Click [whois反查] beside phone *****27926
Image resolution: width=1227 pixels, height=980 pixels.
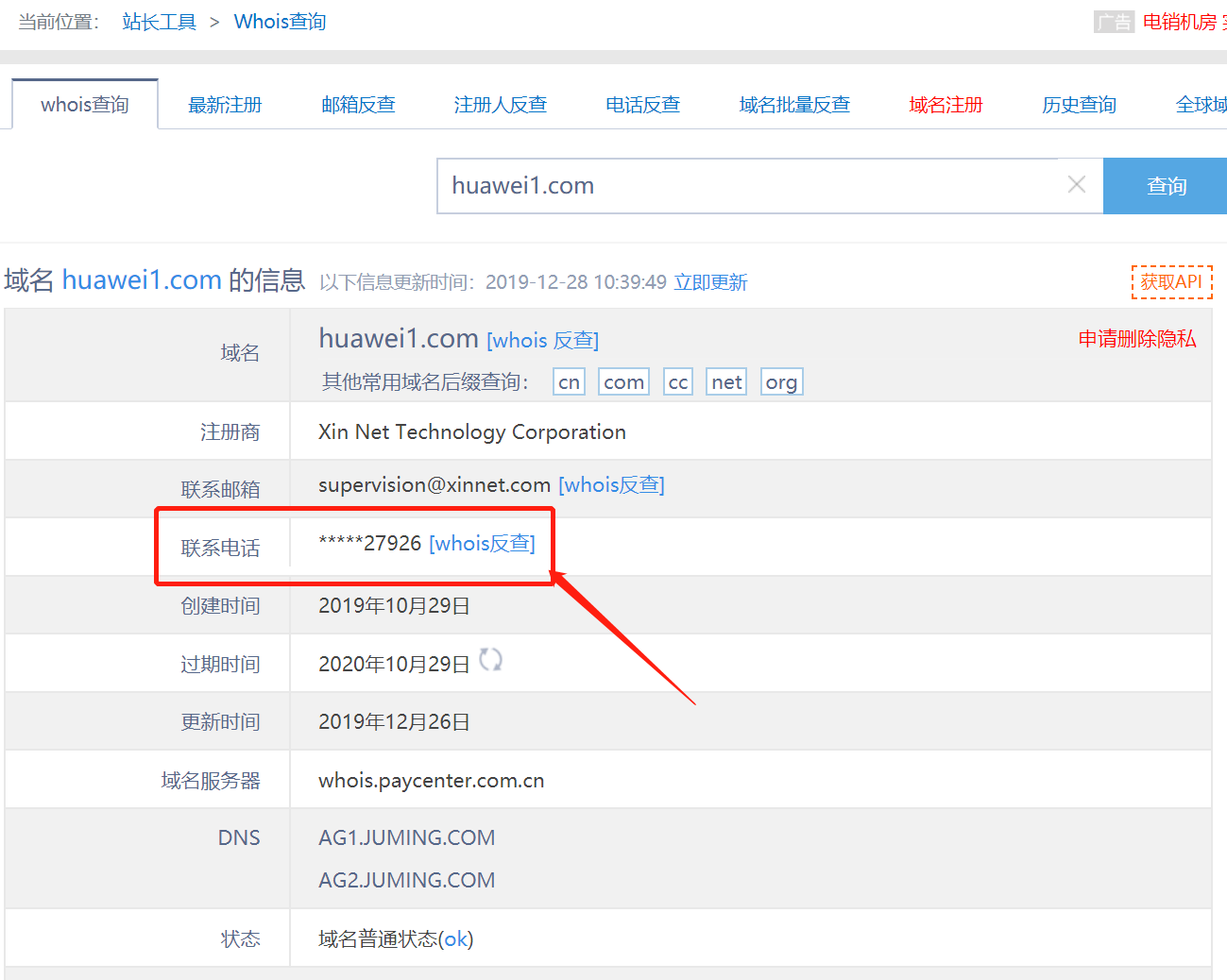click(x=482, y=543)
